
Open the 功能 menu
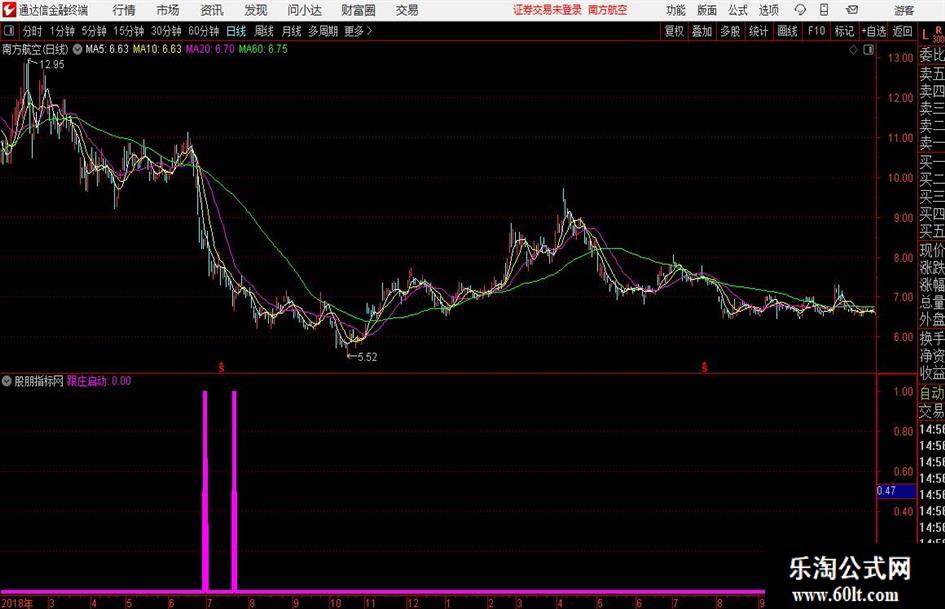tap(676, 10)
